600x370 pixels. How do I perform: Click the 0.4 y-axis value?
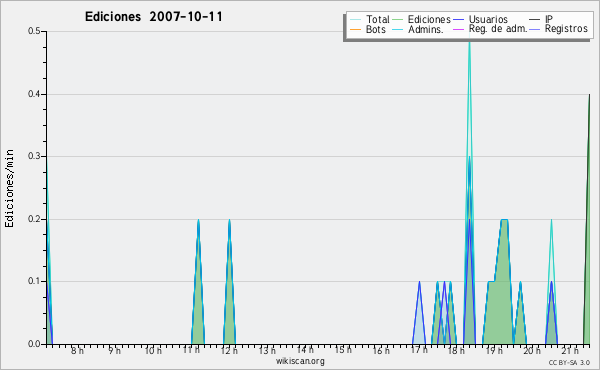pyautogui.click(x=34, y=94)
